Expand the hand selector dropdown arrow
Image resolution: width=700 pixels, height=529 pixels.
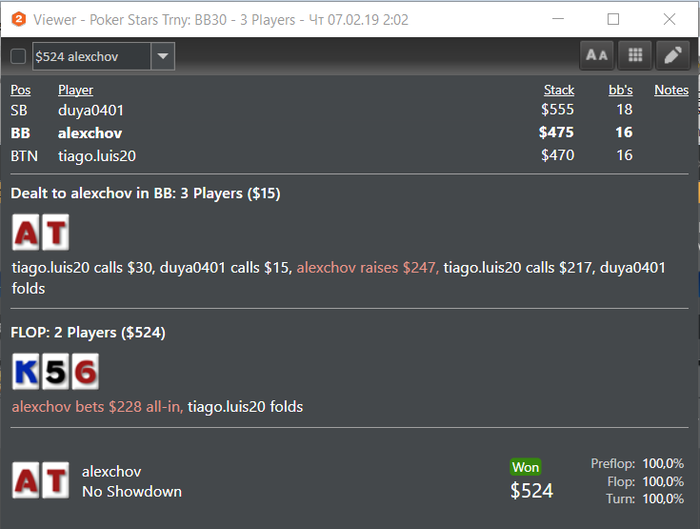pos(163,57)
